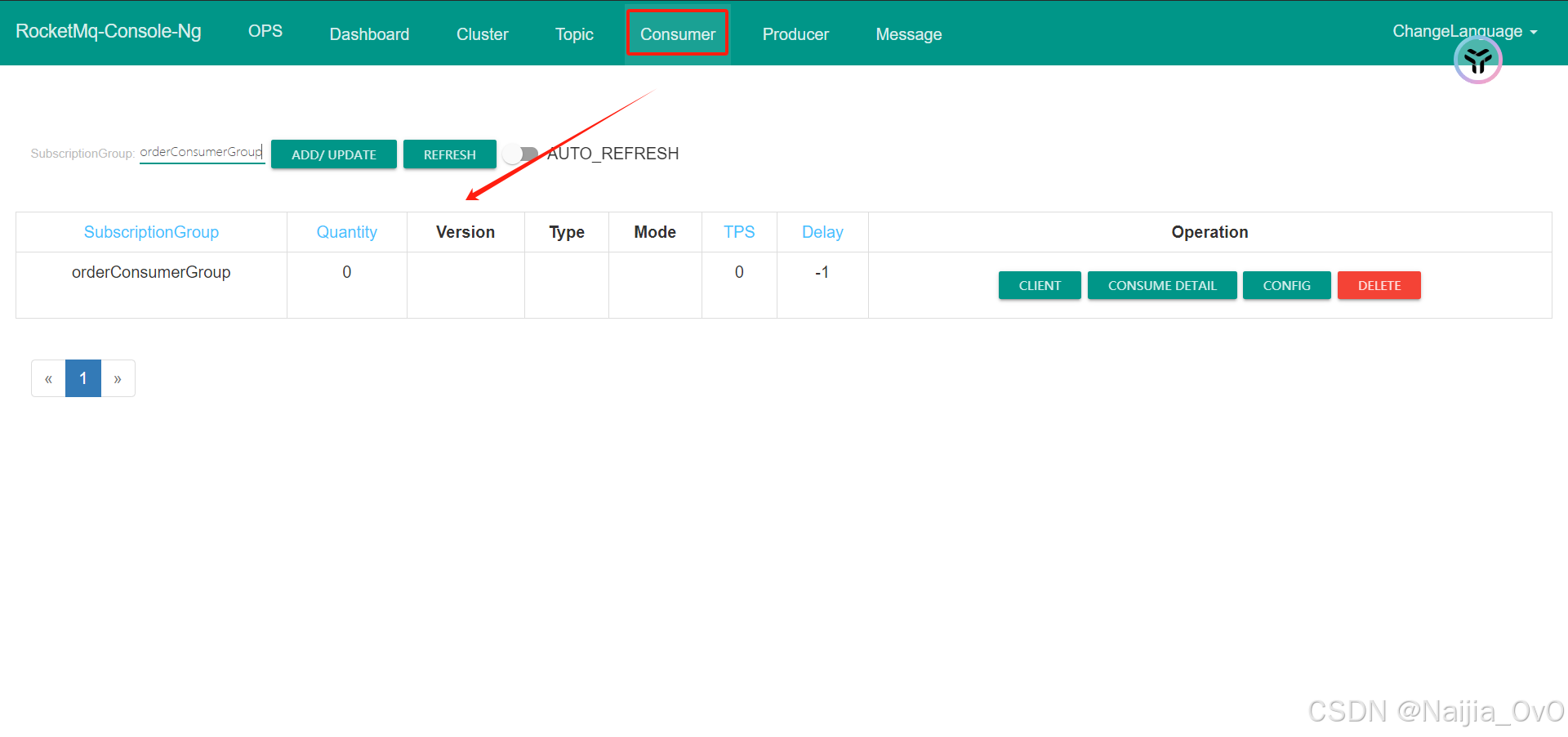Viewport: 1568px width, 737px height.
Task: Navigate to the Message page
Action: [x=909, y=34]
